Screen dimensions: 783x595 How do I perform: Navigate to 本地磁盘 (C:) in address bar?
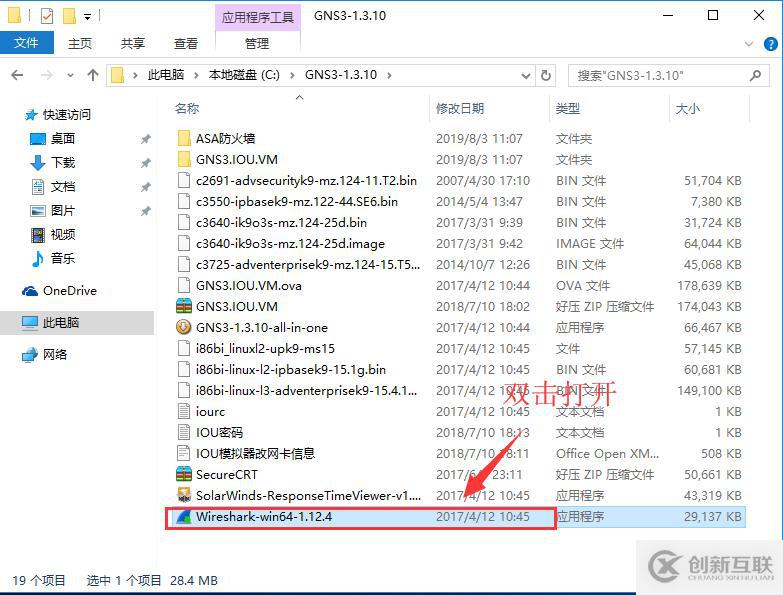(244, 75)
